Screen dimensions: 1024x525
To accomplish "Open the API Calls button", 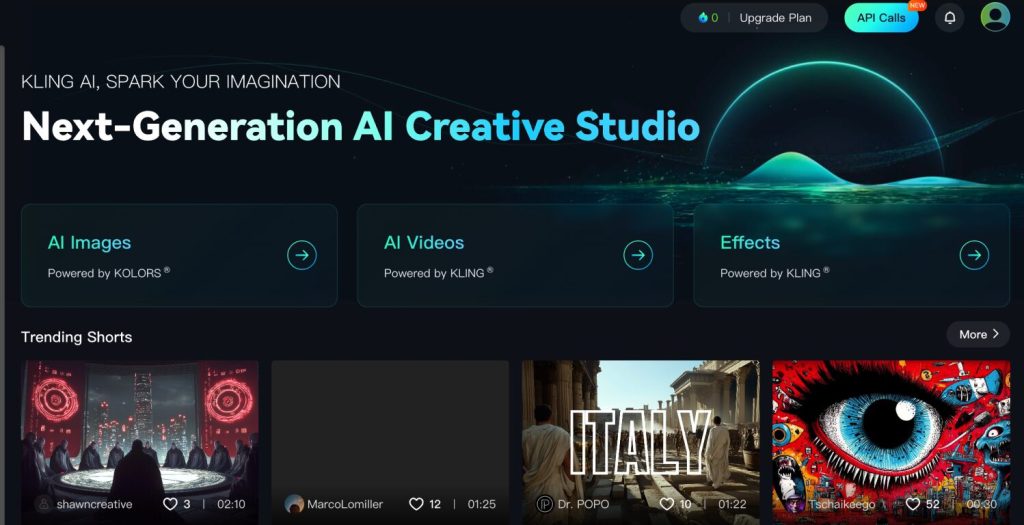I will pos(881,18).
